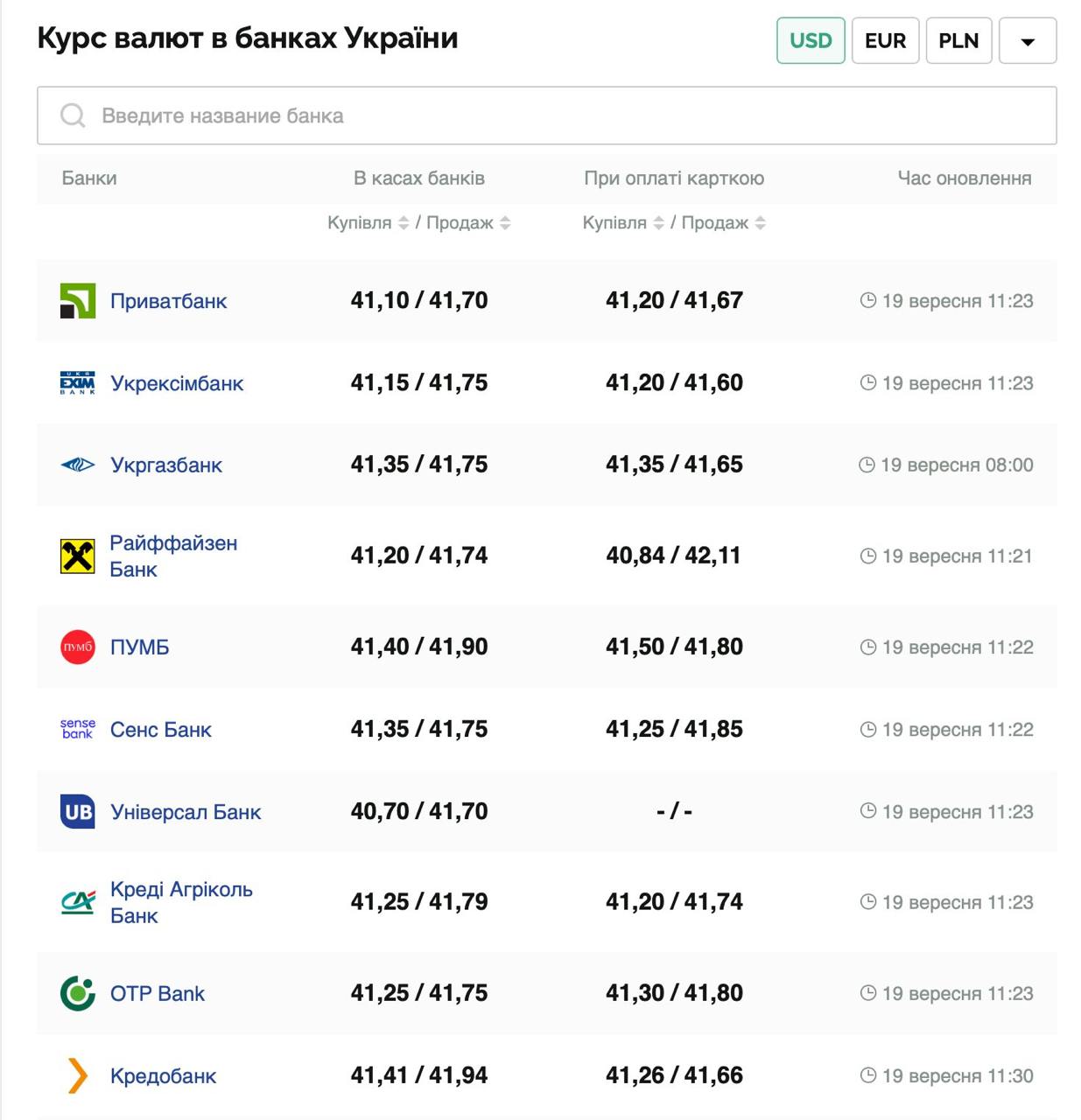The image size is (1081, 1120).
Task: Click the OTP Bank green logo
Action: tap(77, 993)
